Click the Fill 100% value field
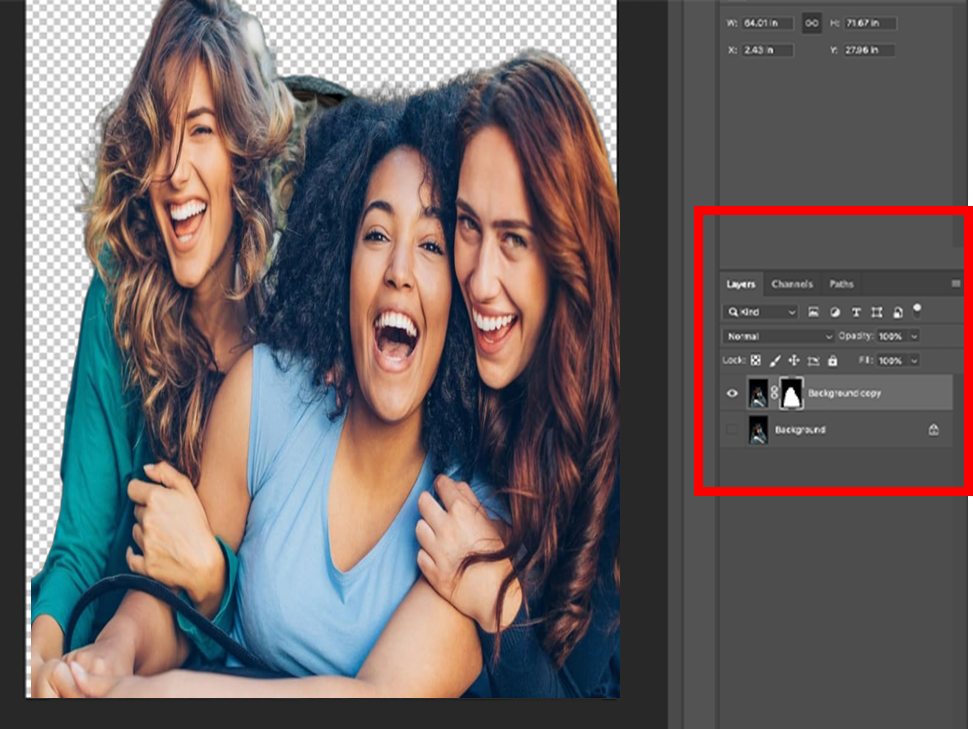This screenshot has height=729, width=973. tap(892, 360)
